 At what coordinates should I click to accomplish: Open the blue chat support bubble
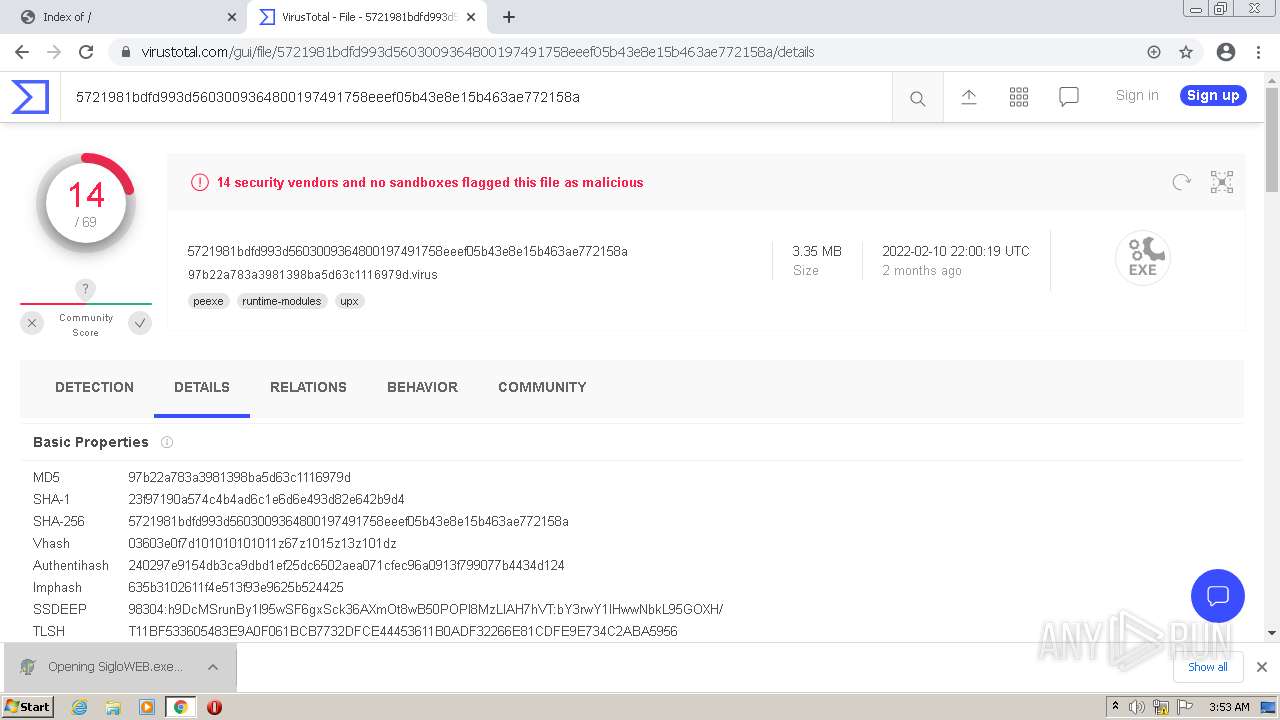coord(1218,596)
